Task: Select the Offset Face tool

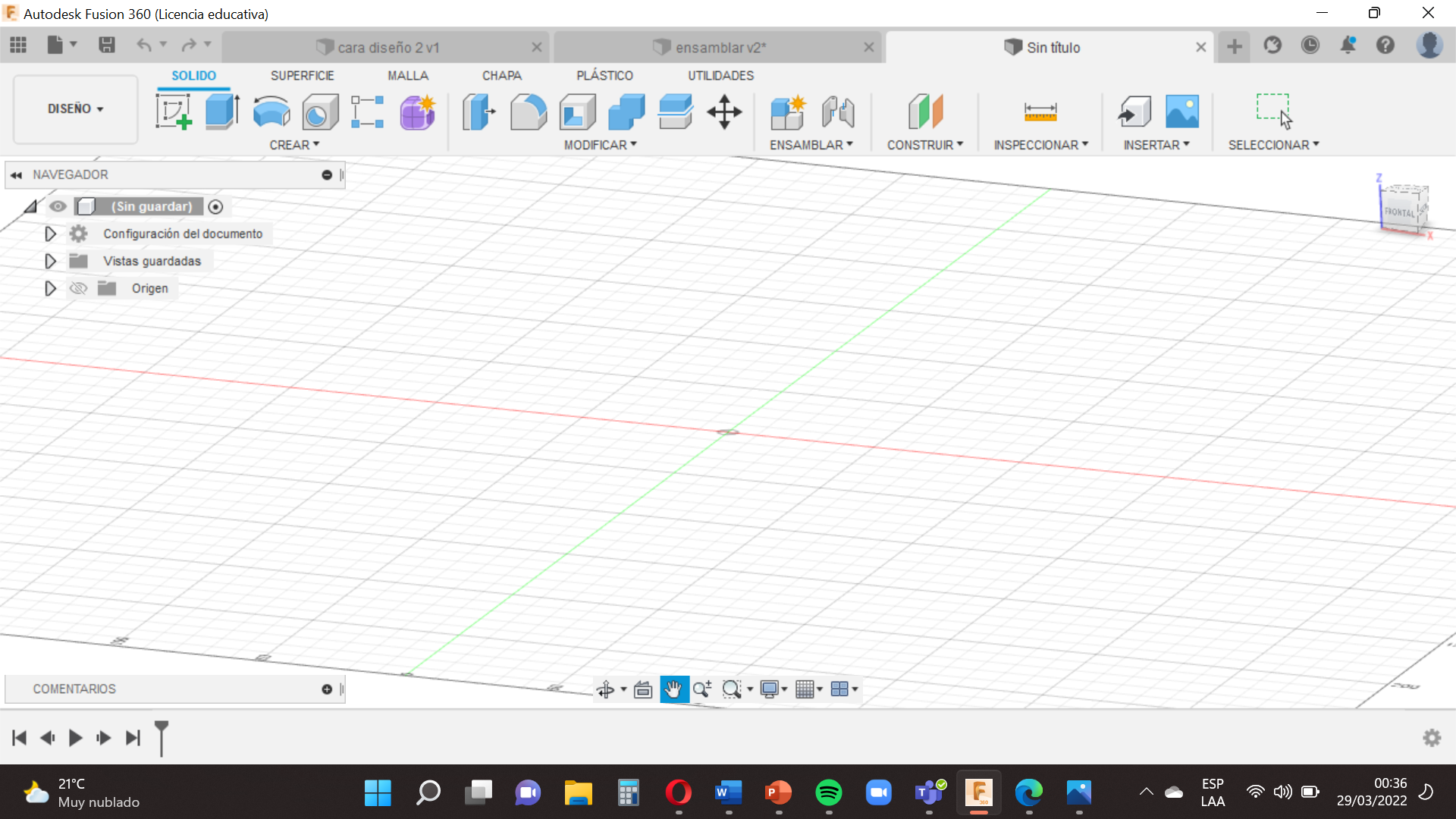Action: tap(676, 112)
